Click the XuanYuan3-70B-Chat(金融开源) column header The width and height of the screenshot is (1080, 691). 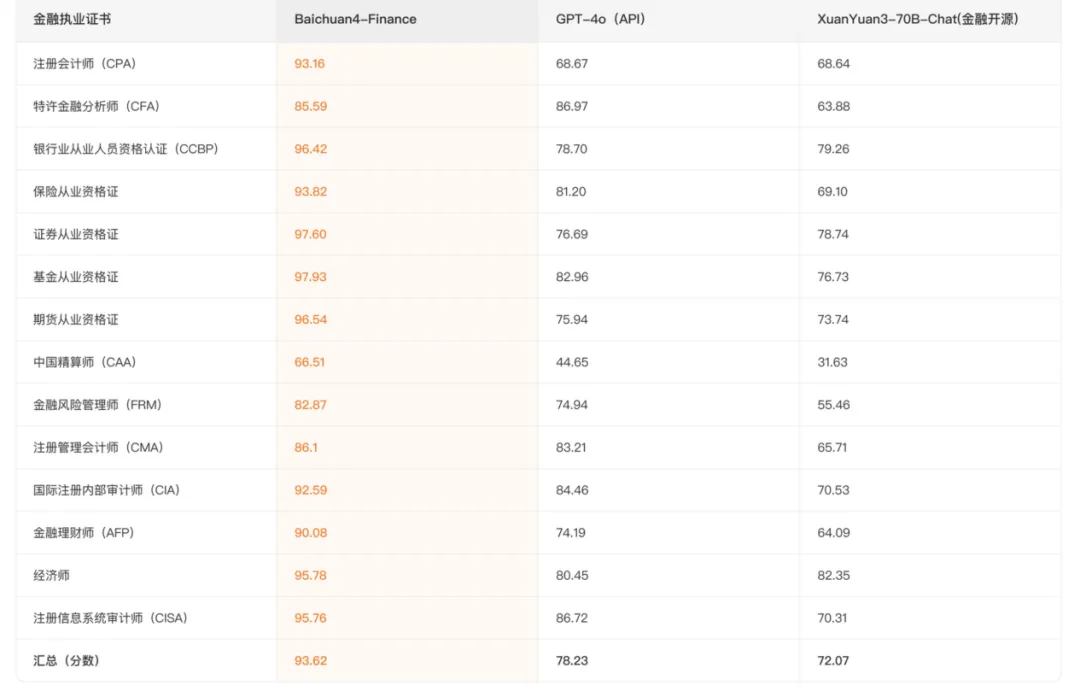918,19
